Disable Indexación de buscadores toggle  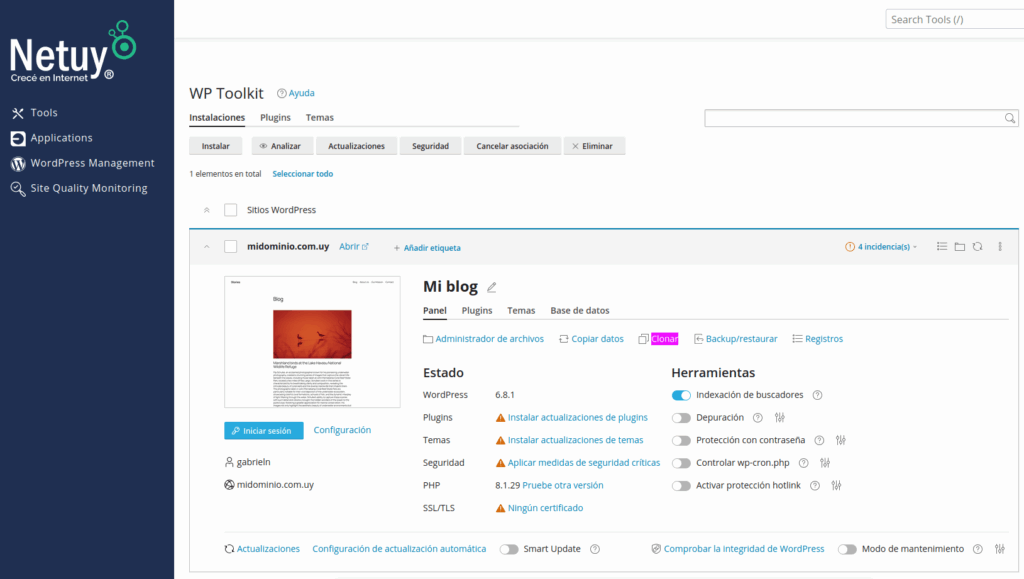pos(681,395)
